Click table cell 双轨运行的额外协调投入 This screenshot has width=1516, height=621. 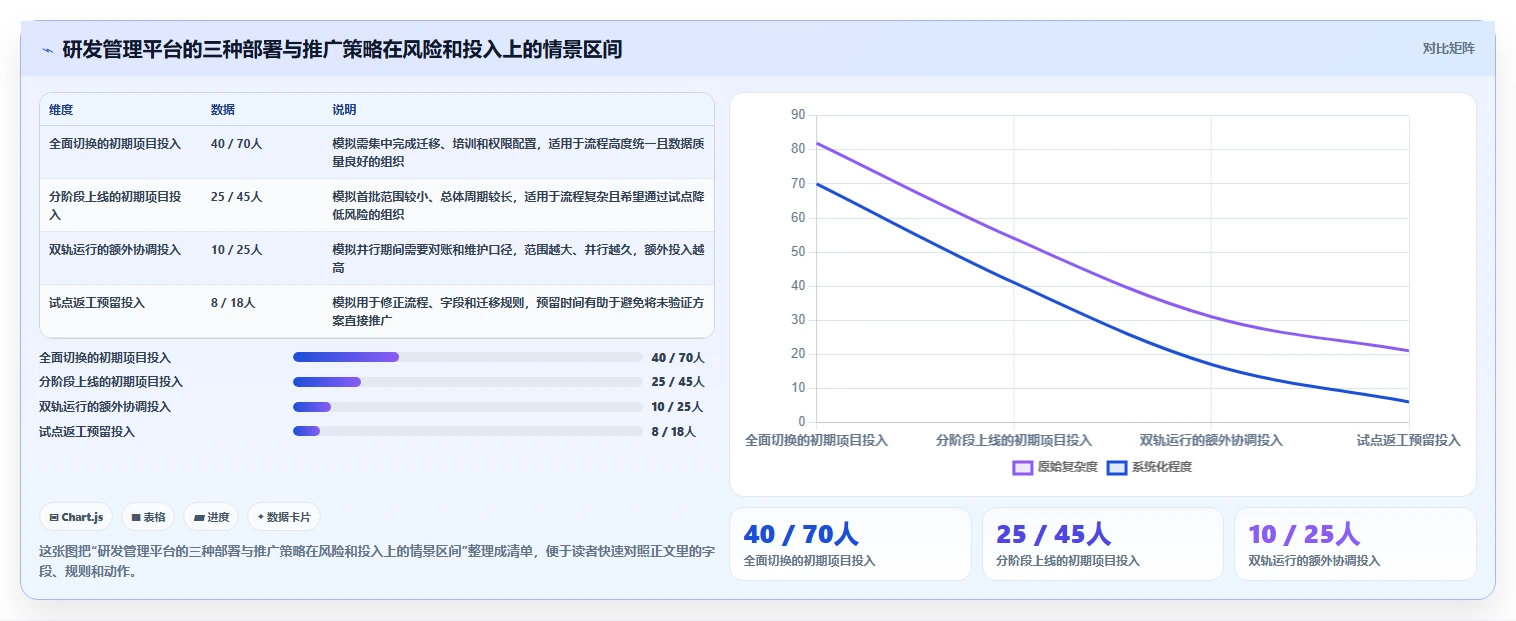click(x=115, y=250)
